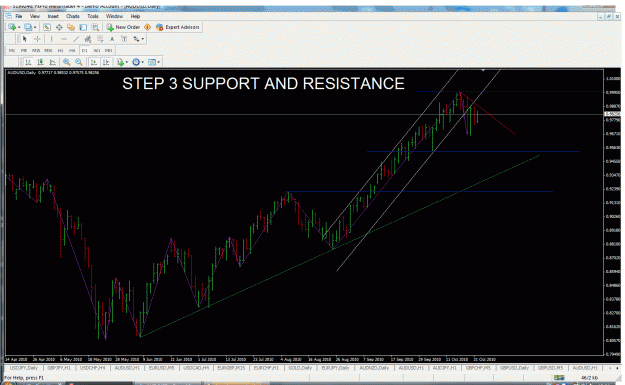Open the Strategy Tester
The height and width of the screenshot is (385, 625).
click(x=95, y=27)
